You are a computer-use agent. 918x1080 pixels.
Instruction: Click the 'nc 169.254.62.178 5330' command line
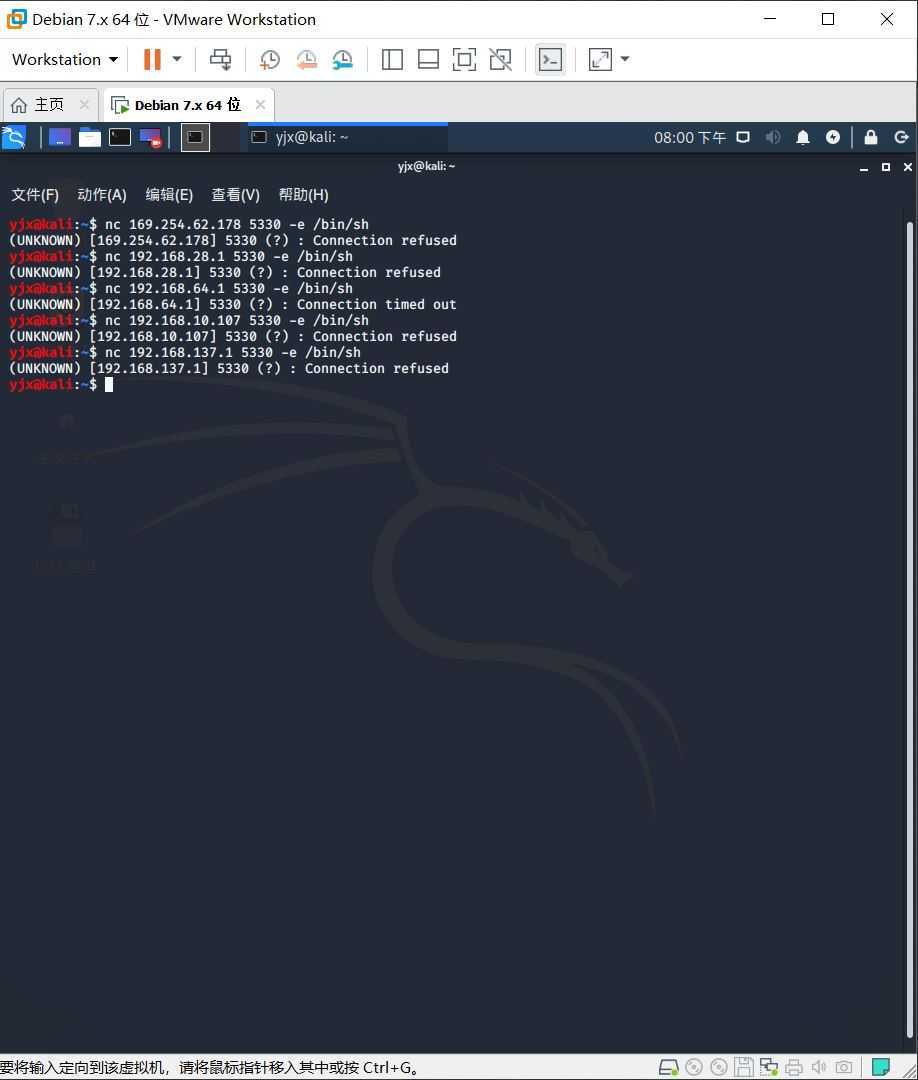189,225
